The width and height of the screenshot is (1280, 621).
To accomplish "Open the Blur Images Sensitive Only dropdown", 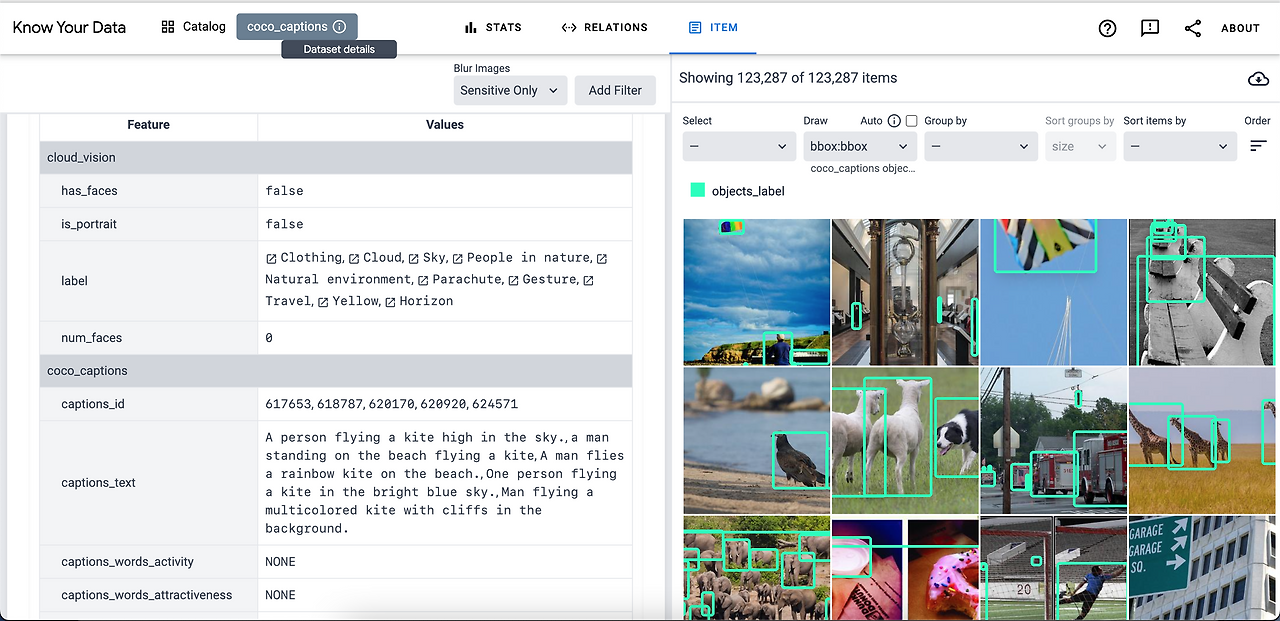I will (x=510, y=90).
